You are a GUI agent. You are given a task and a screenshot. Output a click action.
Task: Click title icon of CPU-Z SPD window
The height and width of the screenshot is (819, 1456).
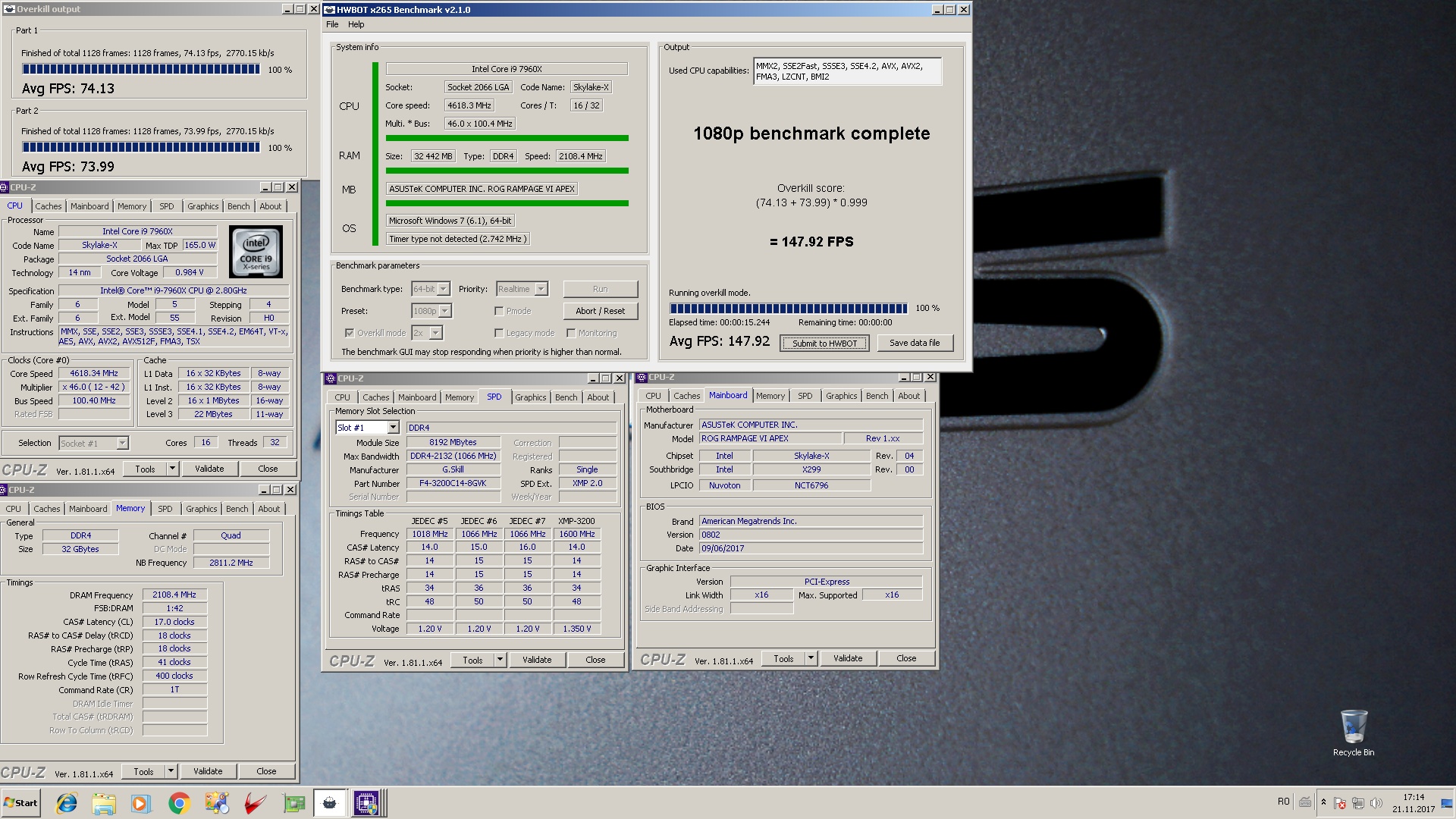click(331, 378)
